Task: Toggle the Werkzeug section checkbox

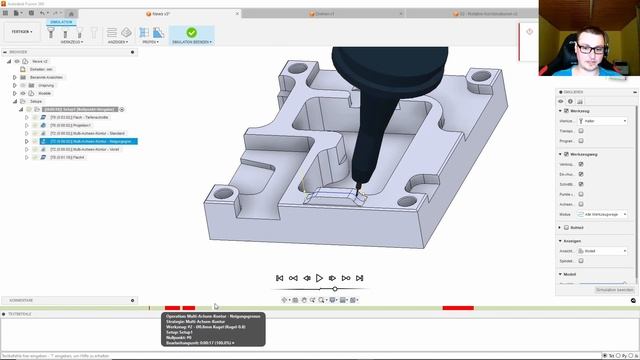Action: [x=566, y=111]
